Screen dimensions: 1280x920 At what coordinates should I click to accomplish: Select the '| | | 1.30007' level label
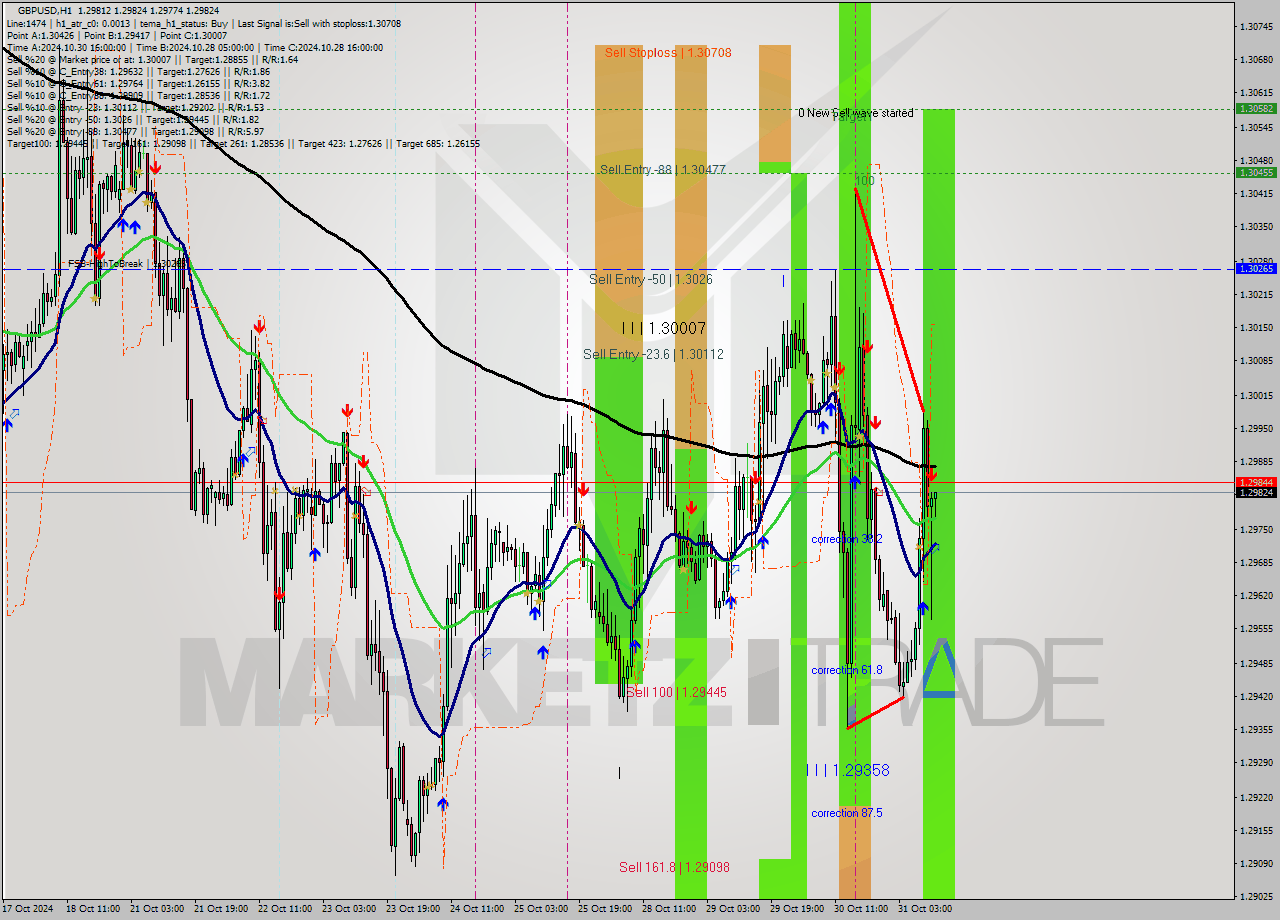click(x=664, y=328)
